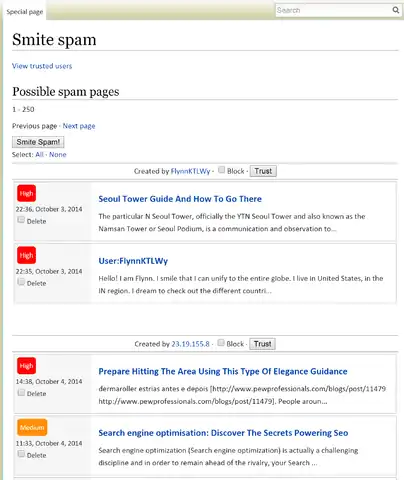Open the Special page tab

point(25,12)
